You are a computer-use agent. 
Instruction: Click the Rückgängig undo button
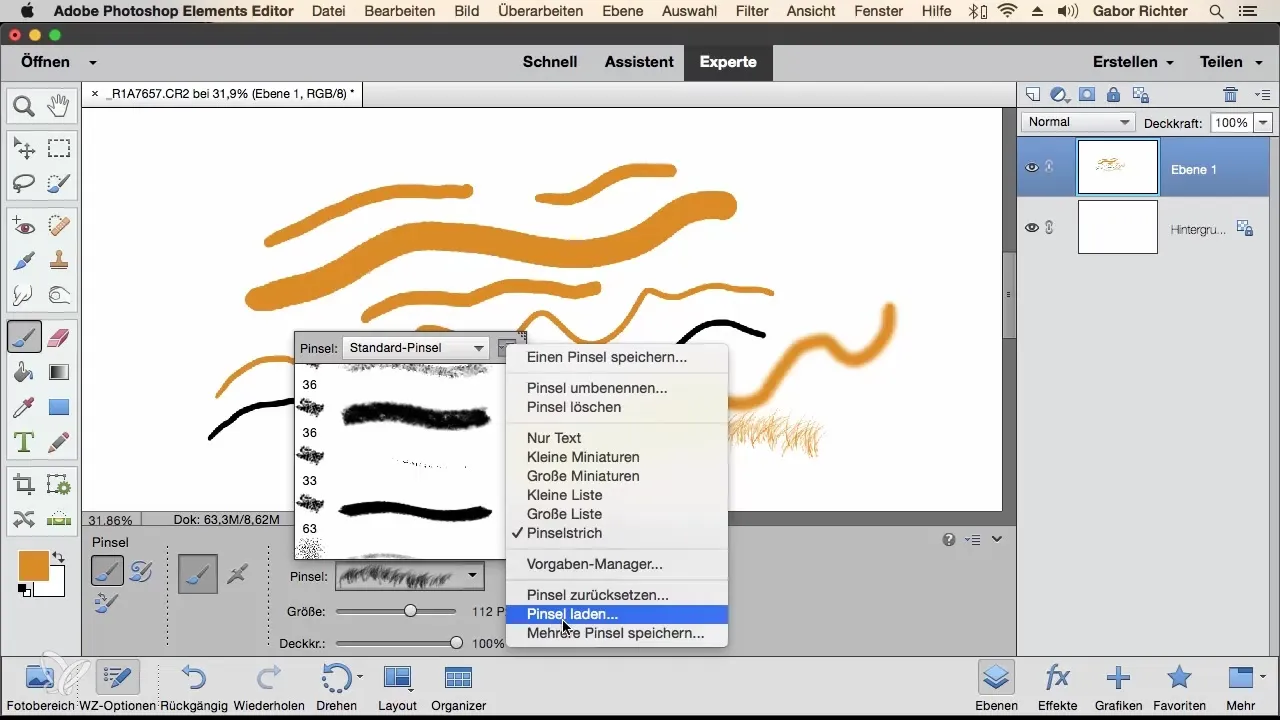tap(194, 688)
